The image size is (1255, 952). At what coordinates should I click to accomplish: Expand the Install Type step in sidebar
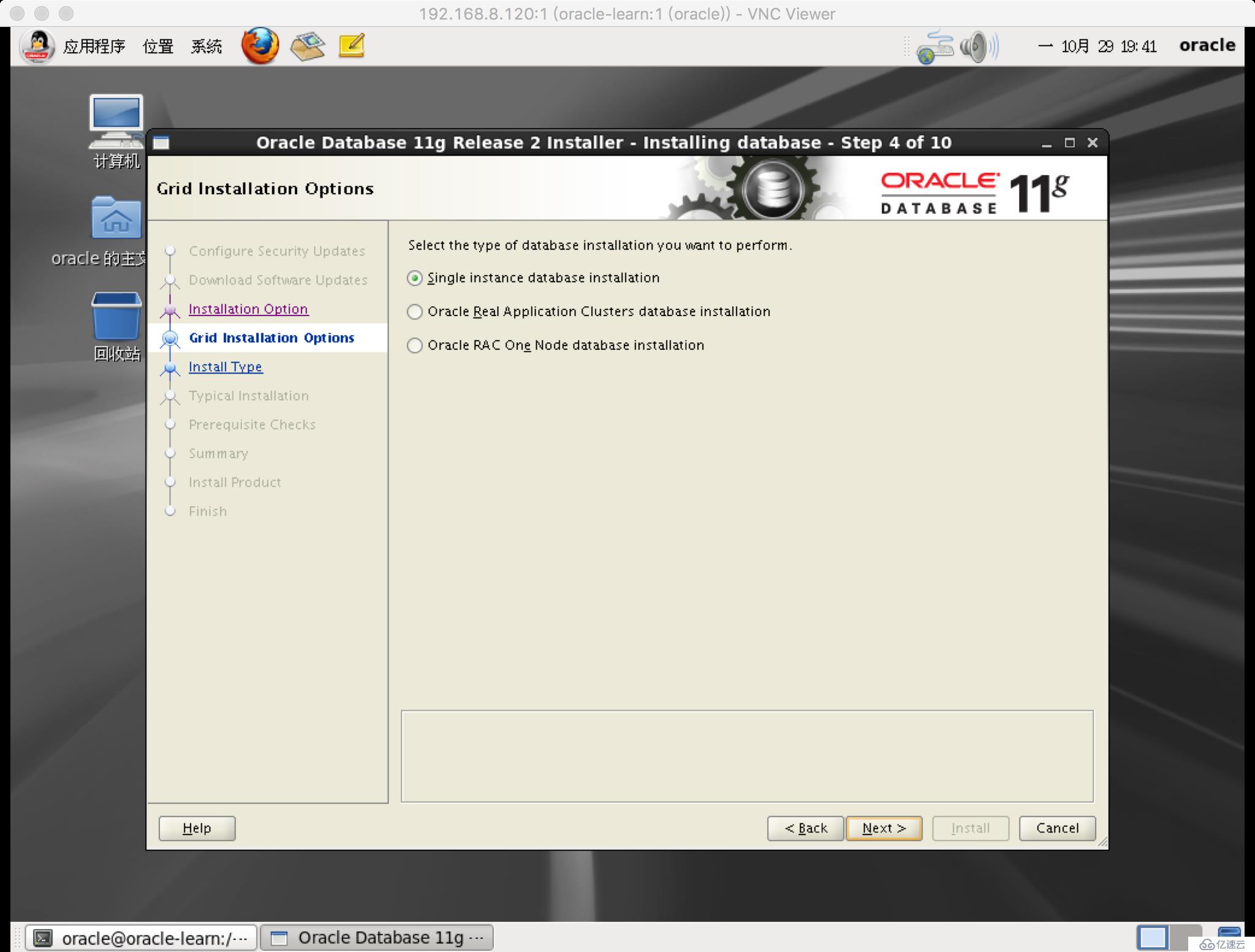pyautogui.click(x=225, y=366)
